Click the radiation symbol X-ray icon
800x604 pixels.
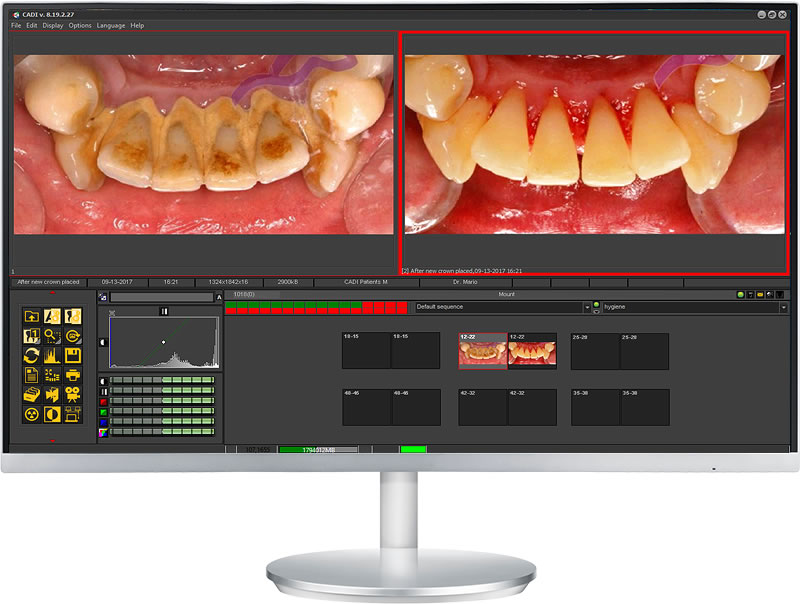31,414
